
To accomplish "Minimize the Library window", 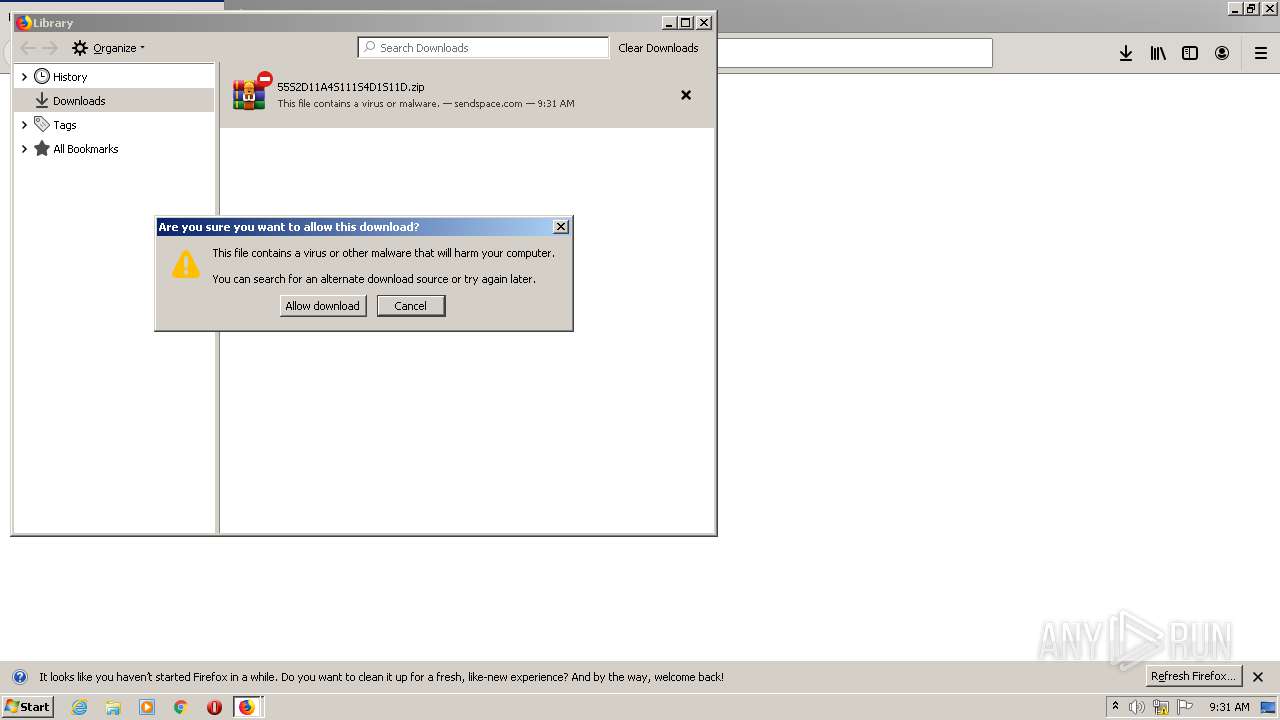I will pyautogui.click(x=669, y=23).
